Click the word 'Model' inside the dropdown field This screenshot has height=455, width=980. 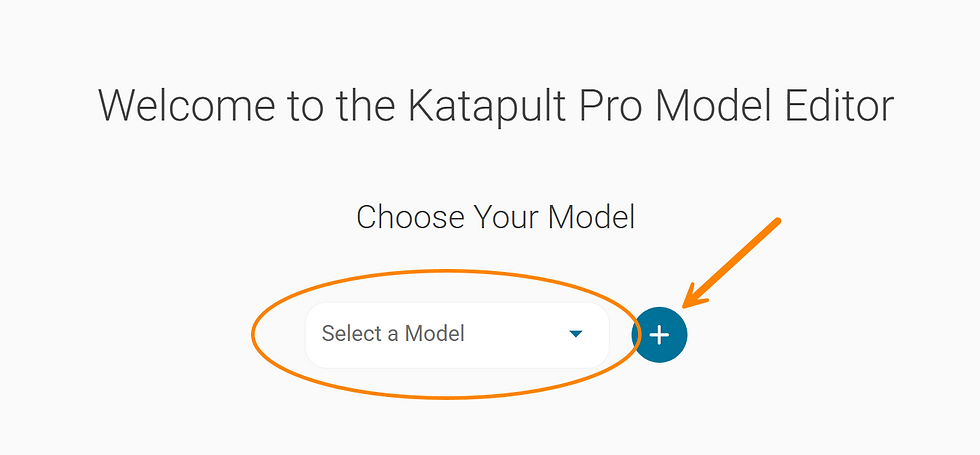coord(434,334)
